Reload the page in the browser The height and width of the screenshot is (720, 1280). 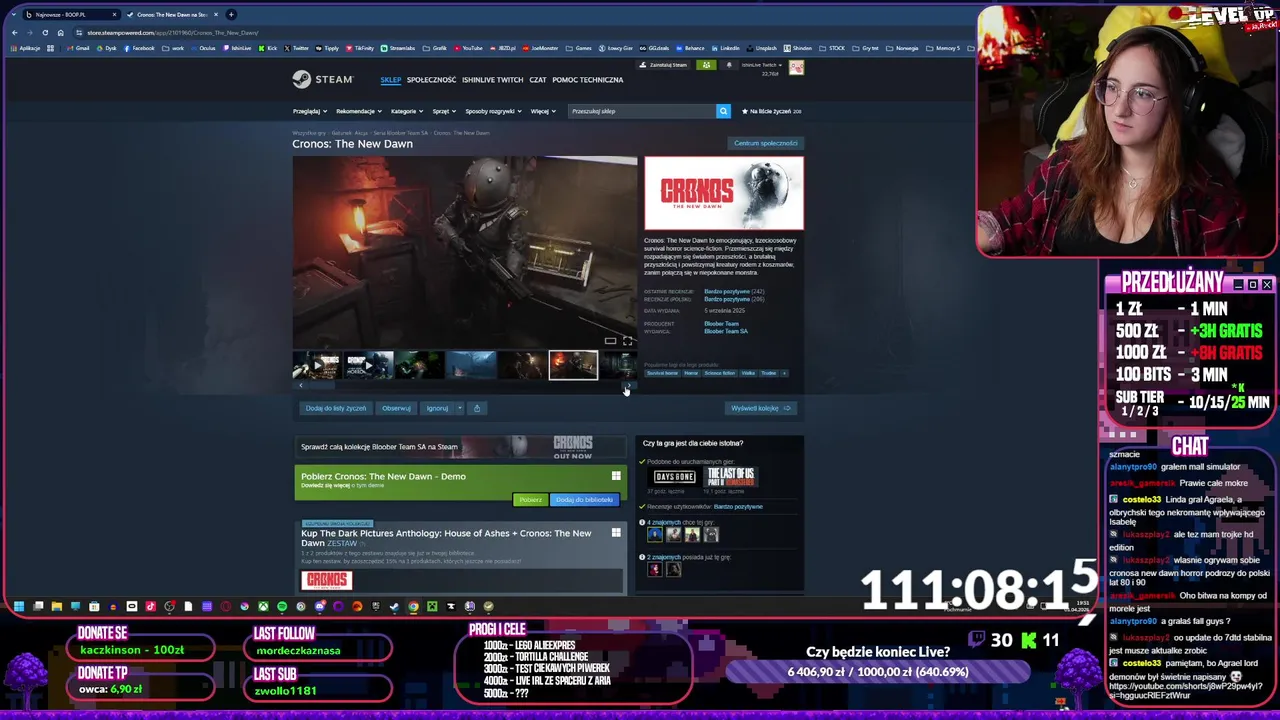pos(45,33)
